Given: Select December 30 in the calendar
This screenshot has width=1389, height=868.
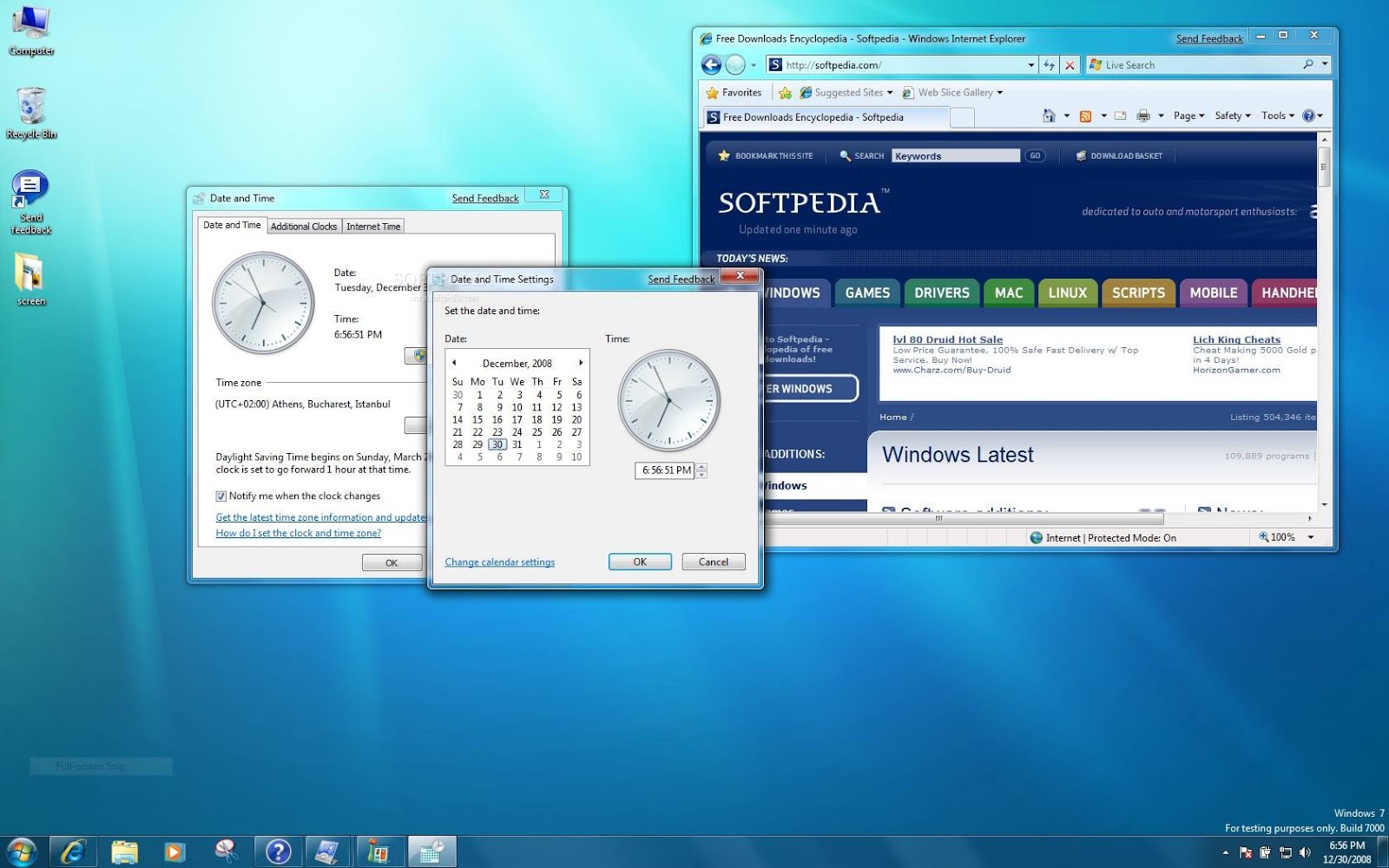Looking at the screenshot, I should click(497, 444).
